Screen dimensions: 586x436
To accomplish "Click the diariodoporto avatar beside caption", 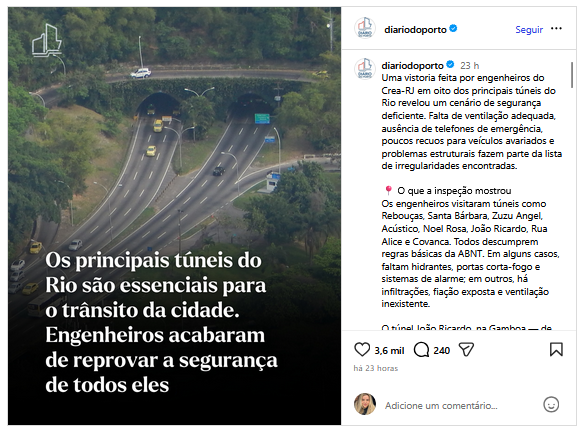I will [365, 69].
